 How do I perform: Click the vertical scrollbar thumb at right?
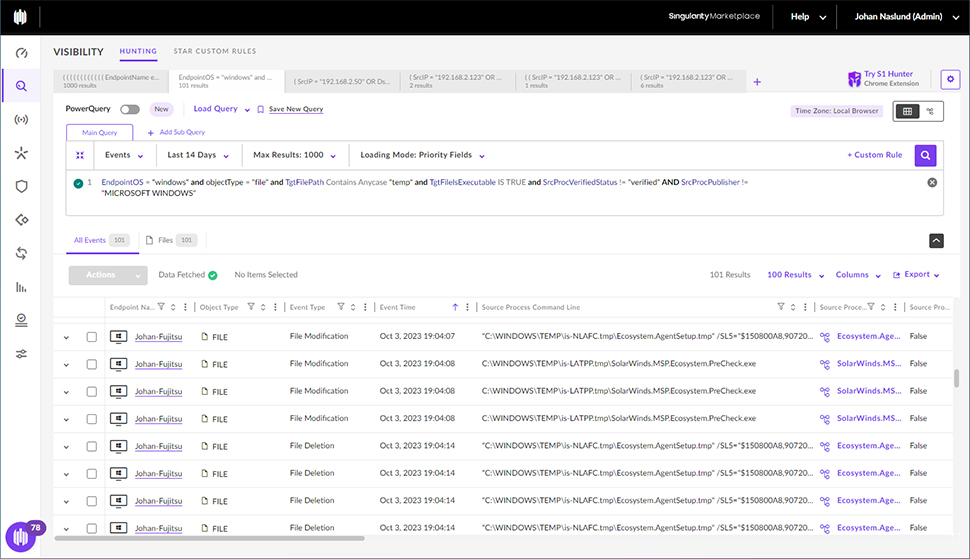(956, 378)
